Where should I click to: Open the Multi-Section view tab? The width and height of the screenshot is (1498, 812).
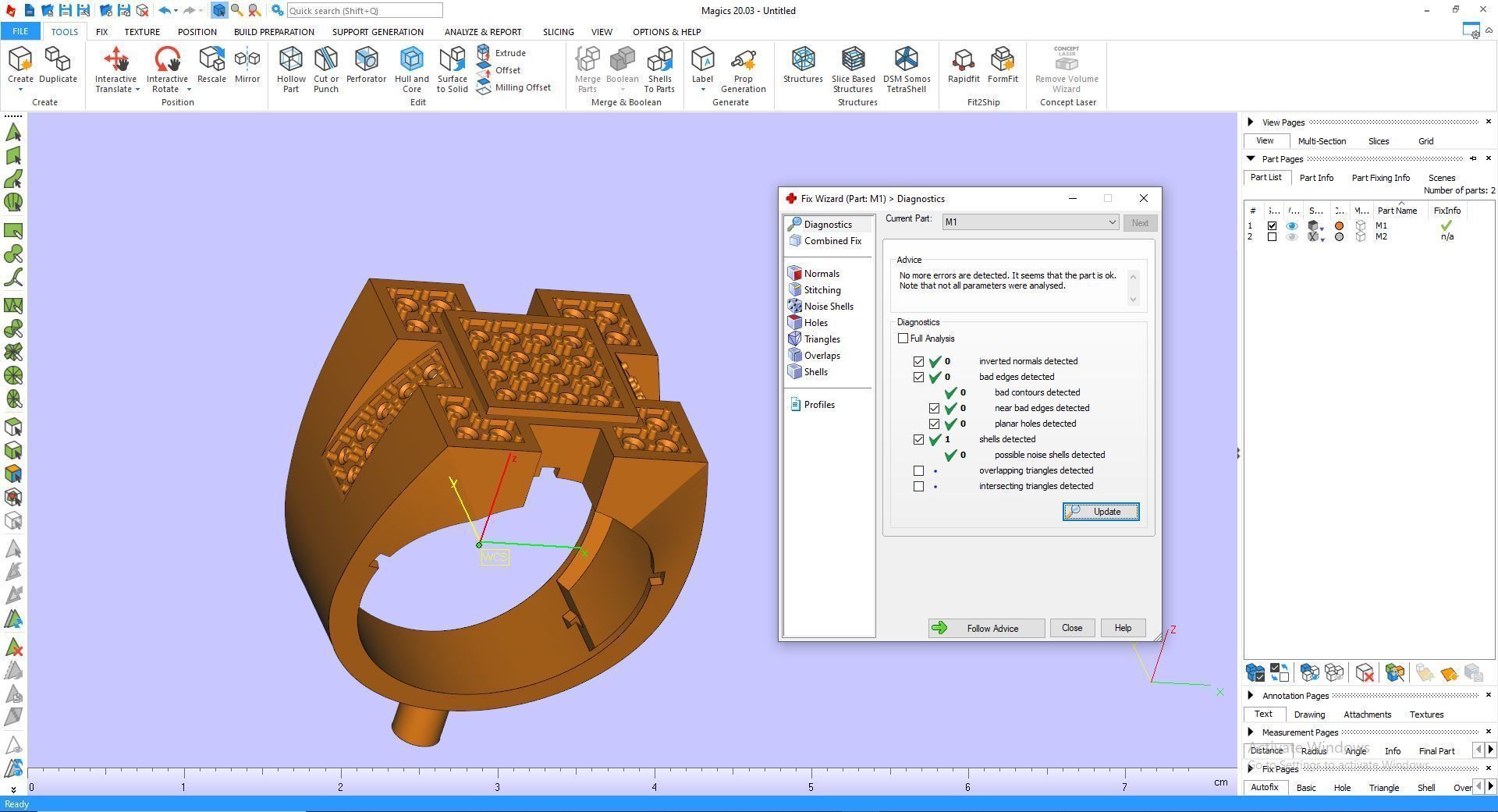coord(1322,141)
